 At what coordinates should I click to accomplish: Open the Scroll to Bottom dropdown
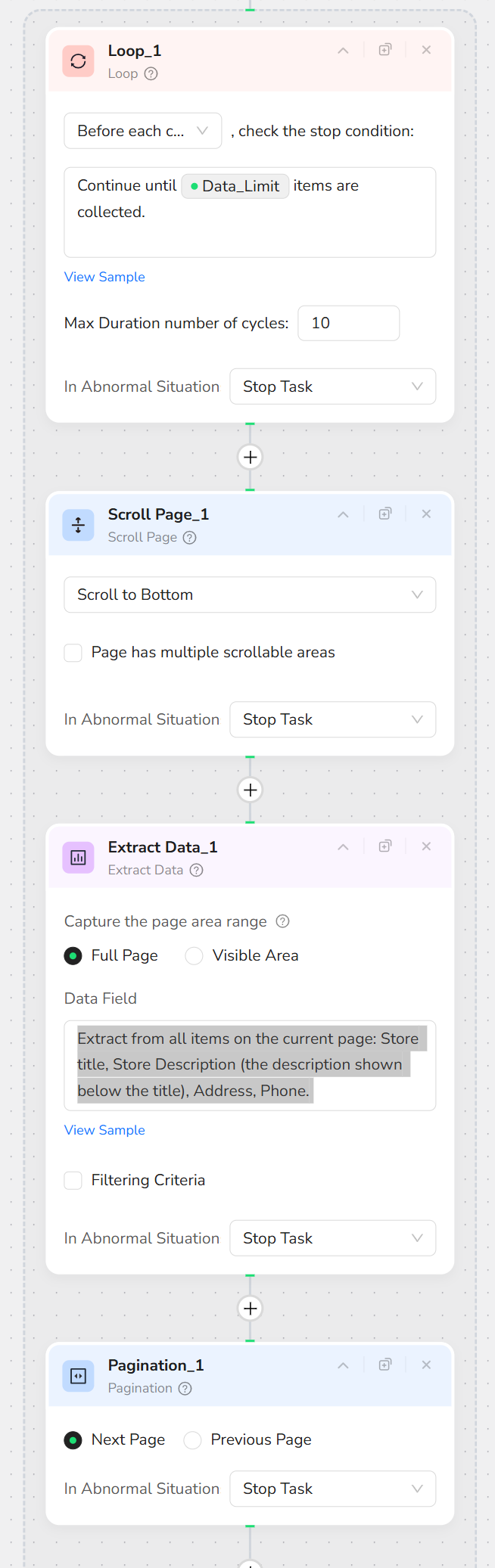click(250, 595)
